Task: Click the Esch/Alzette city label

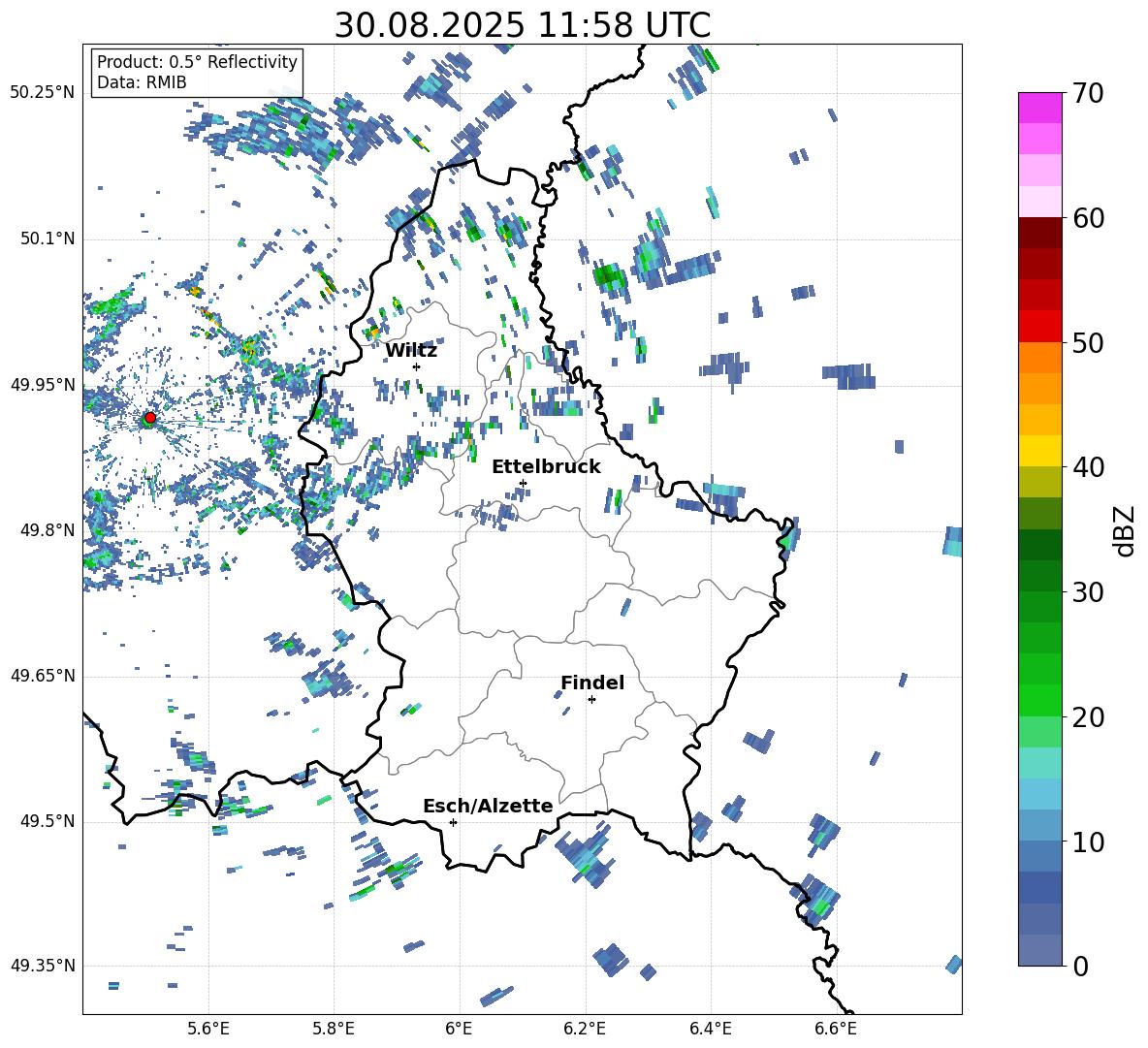Action: pos(488,806)
